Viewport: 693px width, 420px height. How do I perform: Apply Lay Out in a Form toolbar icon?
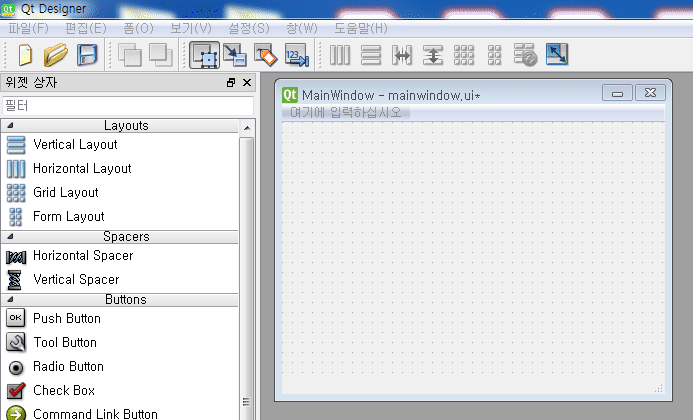[495, 55]
